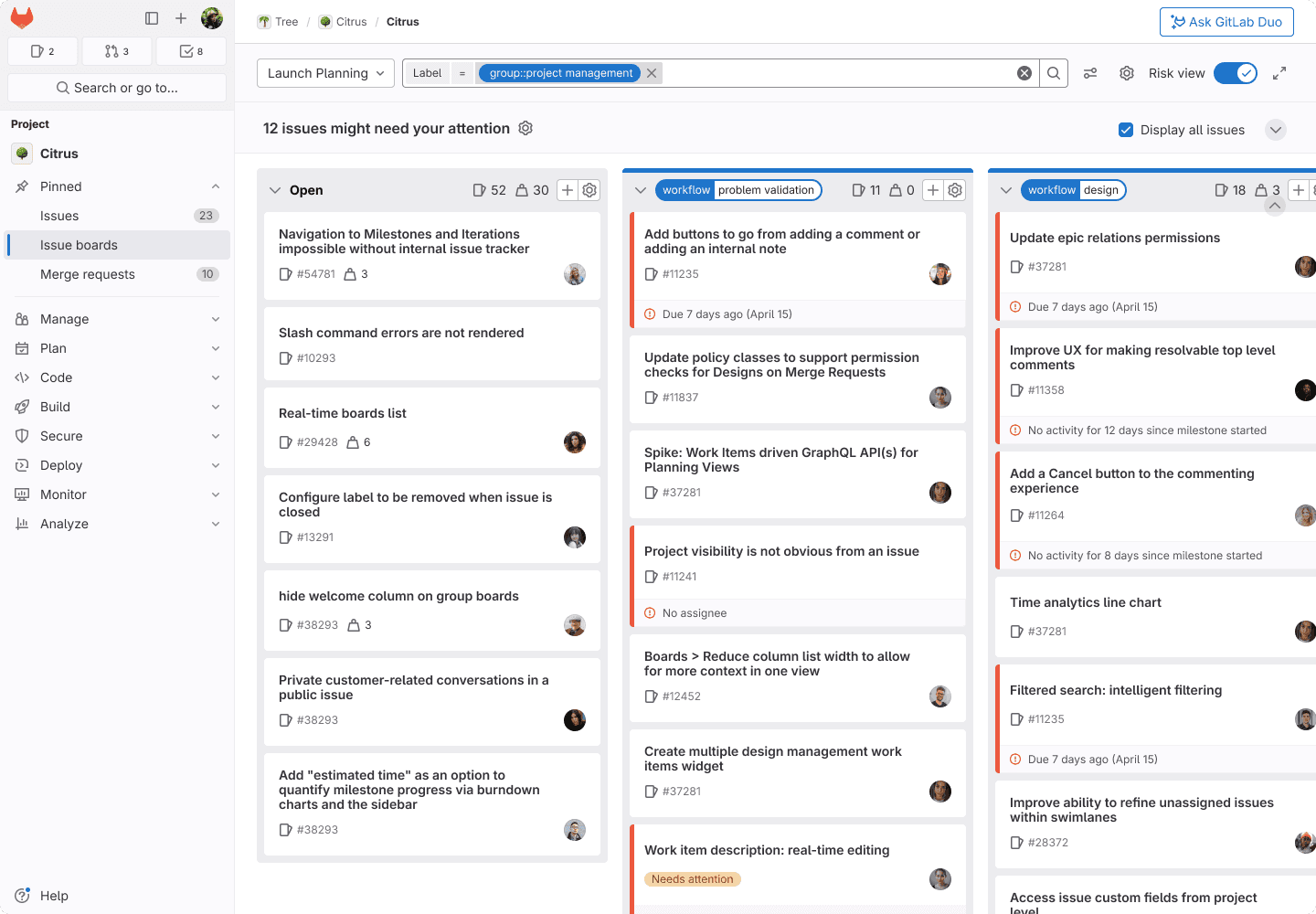This screenshot has height=914, width=1316.
Task: Collapse the Open list chevron
Action: [x=275, y=190]
